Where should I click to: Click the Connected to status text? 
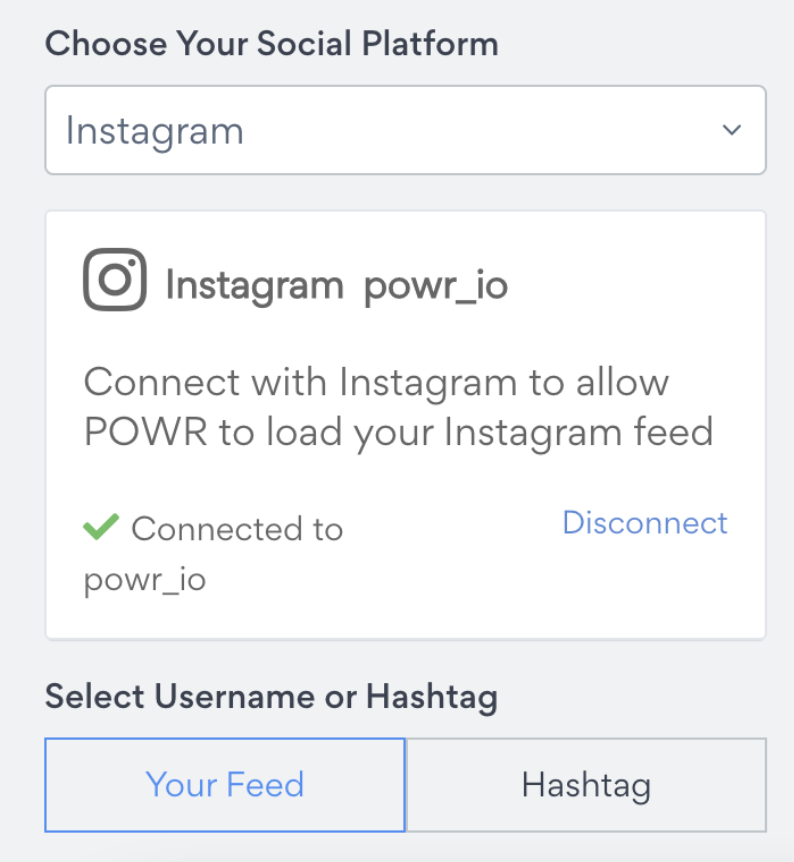click(x=237, y=529)
